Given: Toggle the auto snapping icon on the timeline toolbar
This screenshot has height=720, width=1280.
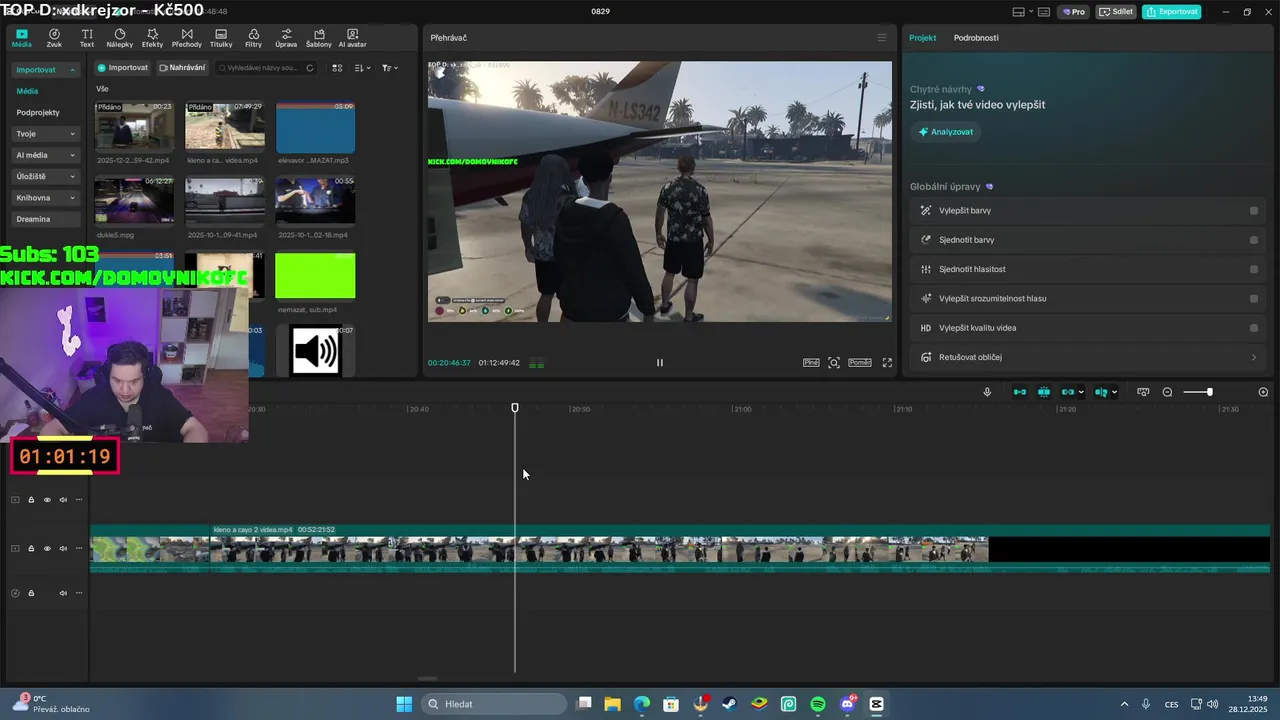Looking at the screenshot, I should (1044, 392).
